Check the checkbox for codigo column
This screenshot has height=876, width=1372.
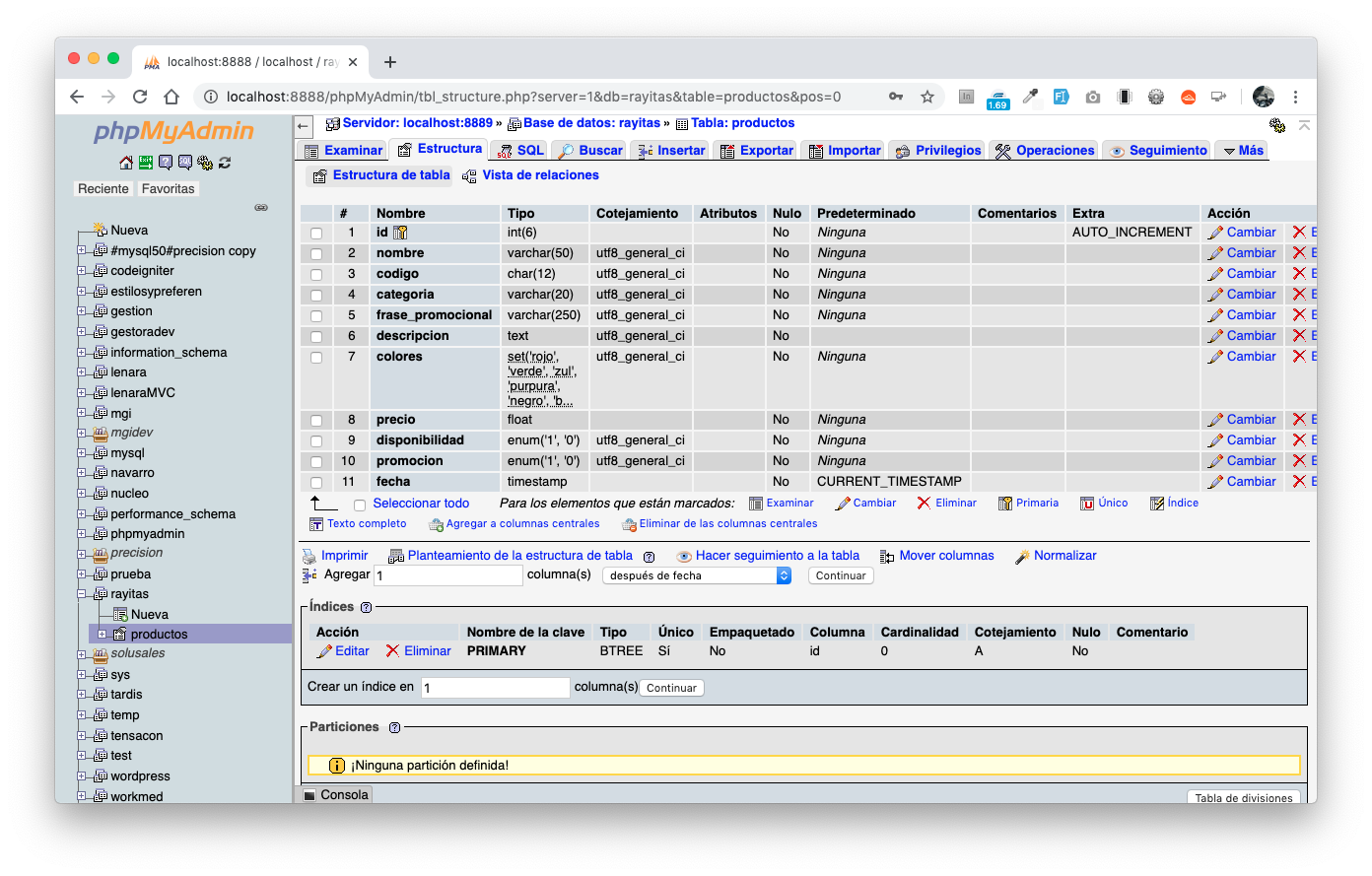point(316,275)
